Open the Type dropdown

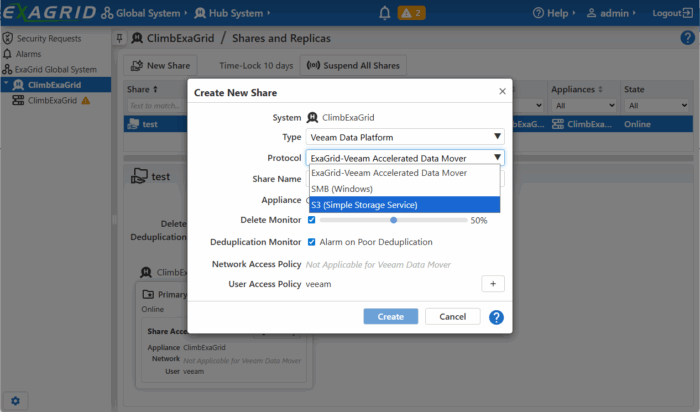pos(404,137)
